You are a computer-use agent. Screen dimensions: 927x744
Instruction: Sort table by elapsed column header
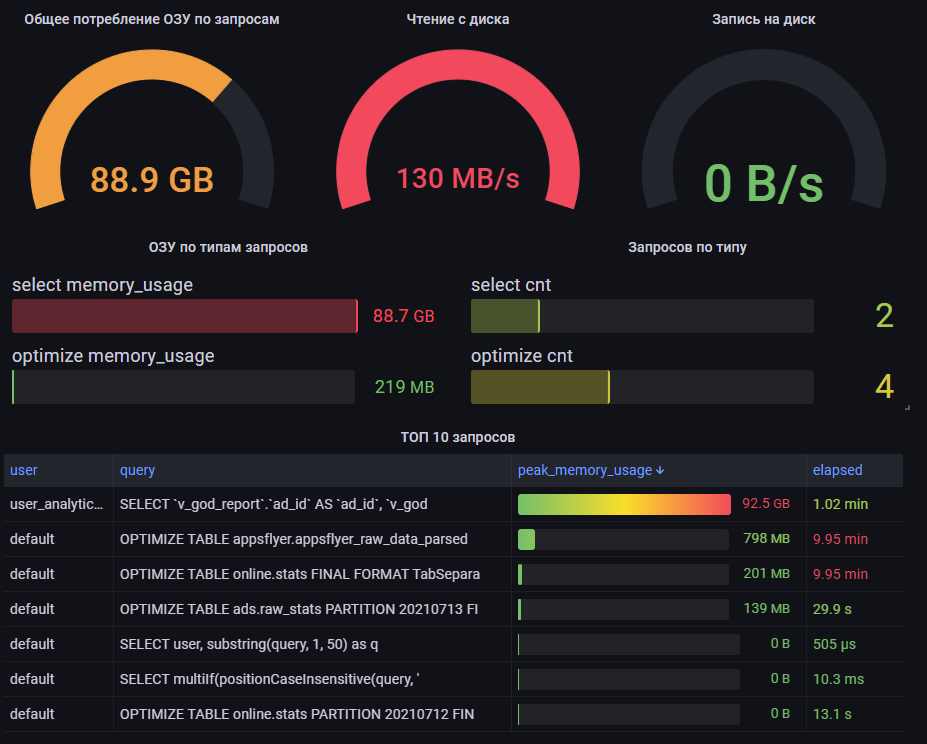[x=837, y=470]
